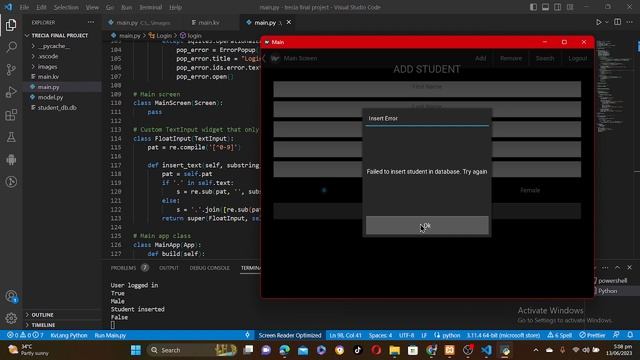This screenshot has width=640, height=360.
Task: Open TikTok from the taskbar
Action: pos(358,350)
